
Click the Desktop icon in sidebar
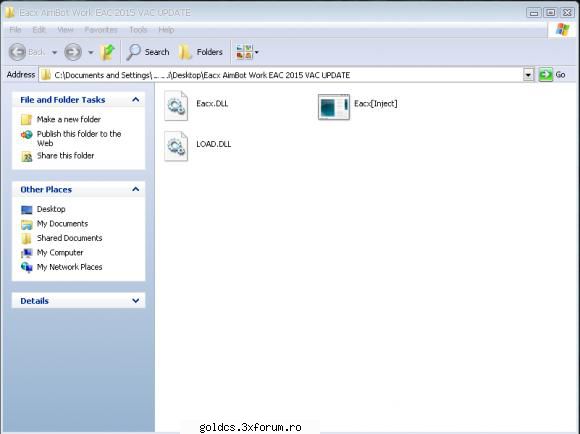pyautogui.click(x=27, y=210)
